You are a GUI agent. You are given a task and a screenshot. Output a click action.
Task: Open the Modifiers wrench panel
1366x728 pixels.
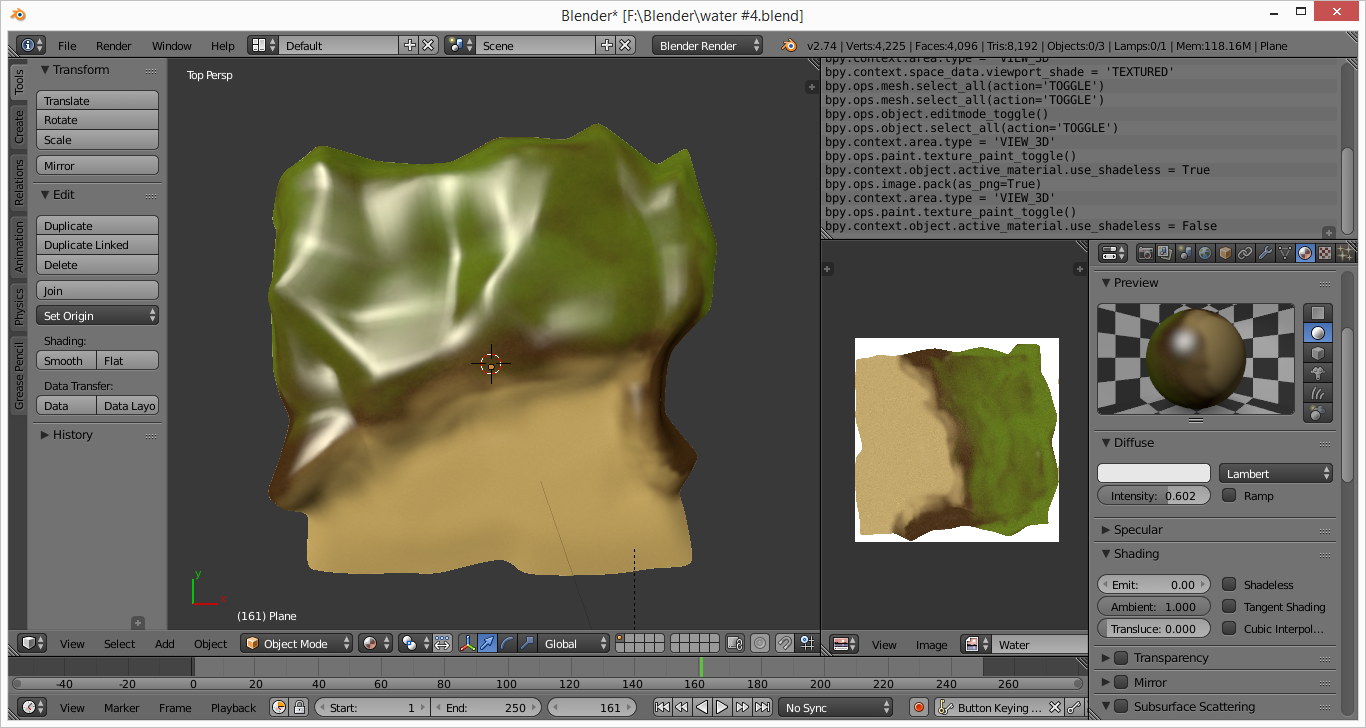point(1263,252)
